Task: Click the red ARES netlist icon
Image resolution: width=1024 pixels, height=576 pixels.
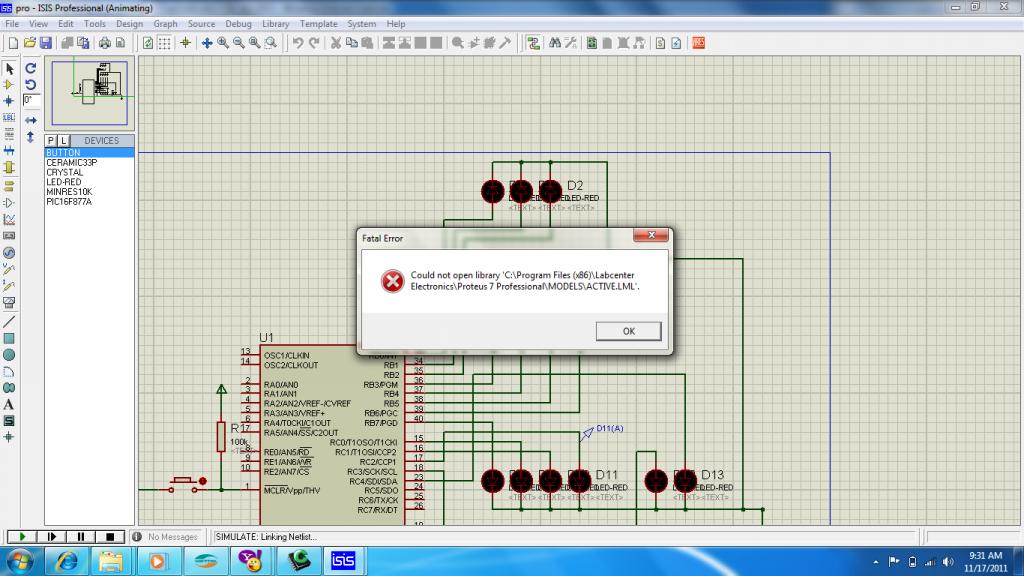Action: [699, 43]
